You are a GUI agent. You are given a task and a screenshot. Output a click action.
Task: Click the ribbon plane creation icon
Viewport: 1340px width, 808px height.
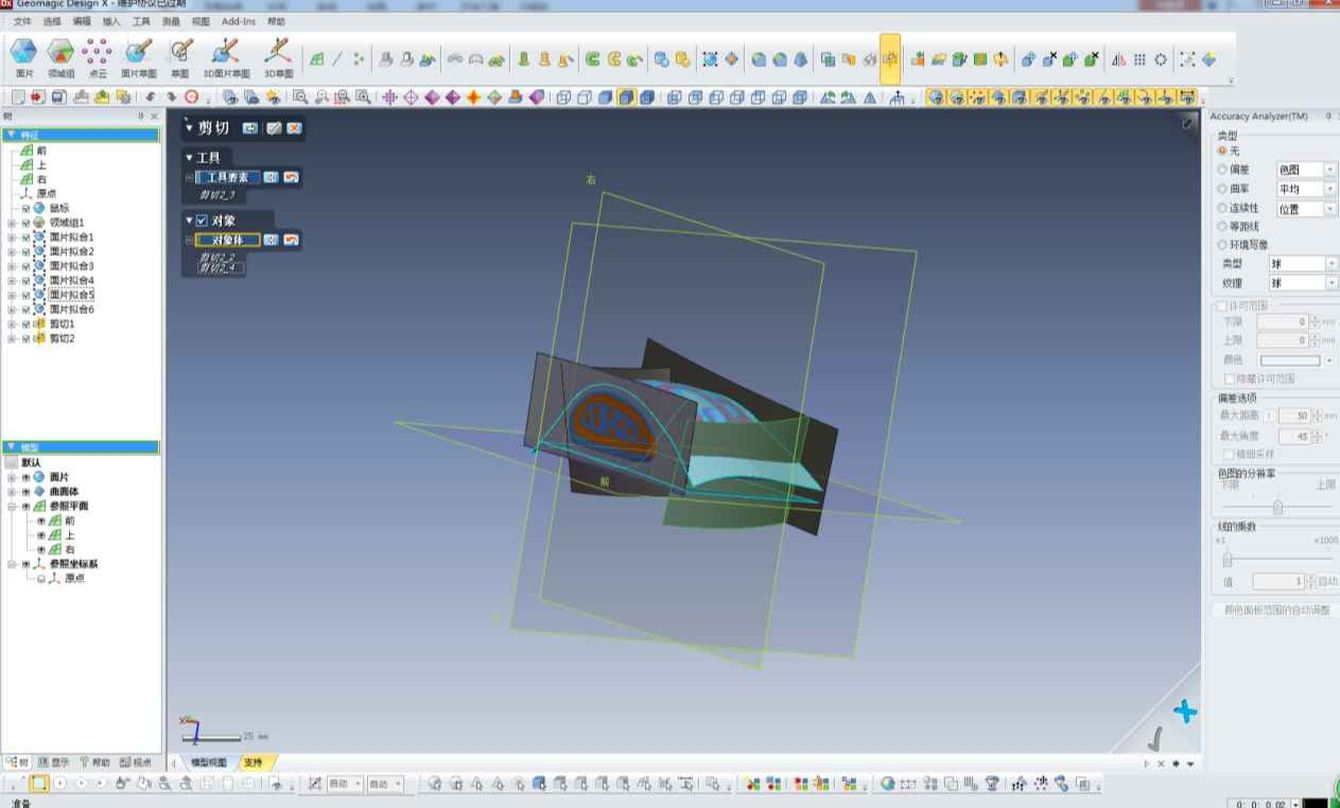click(317, 60)
